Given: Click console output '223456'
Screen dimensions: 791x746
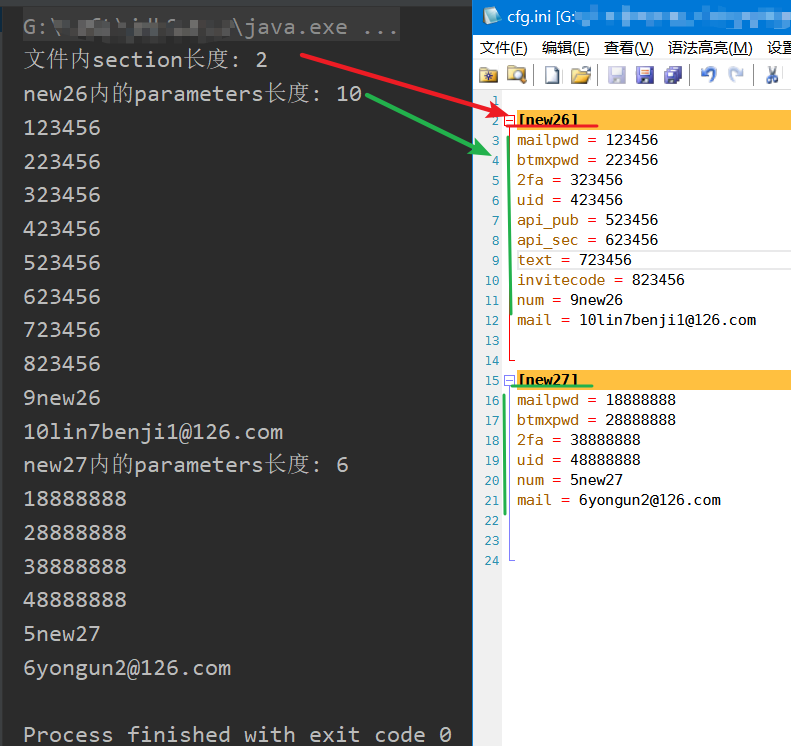Looking at the screenshot, I should 62,161.
